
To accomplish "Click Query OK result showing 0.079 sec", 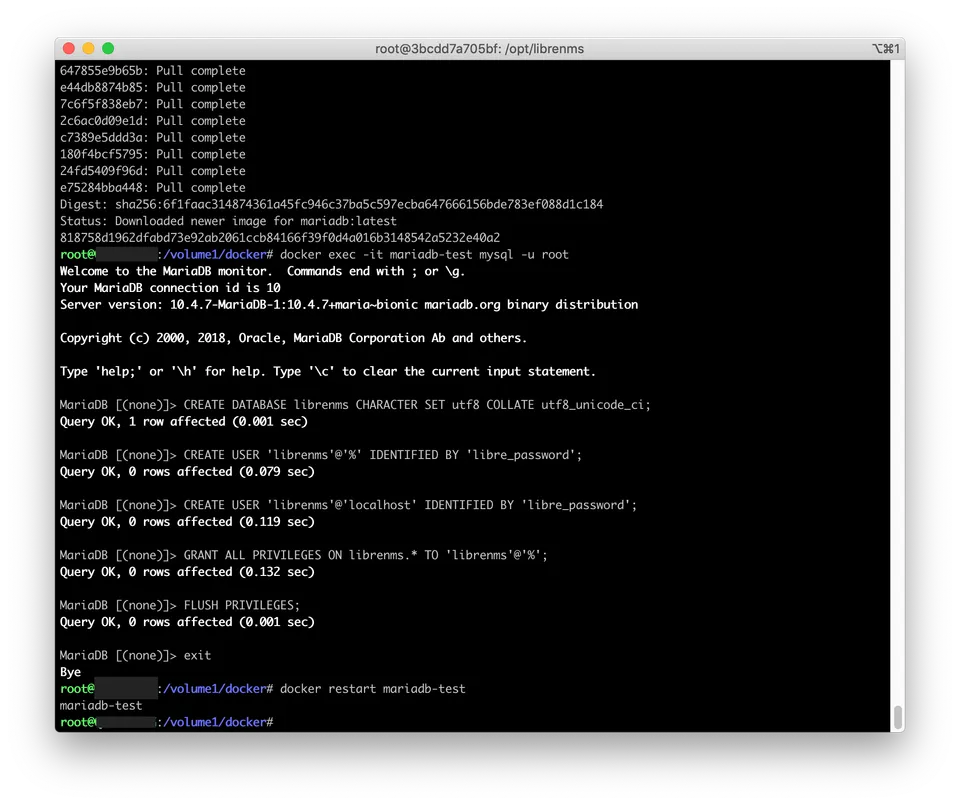I will 187,472.
